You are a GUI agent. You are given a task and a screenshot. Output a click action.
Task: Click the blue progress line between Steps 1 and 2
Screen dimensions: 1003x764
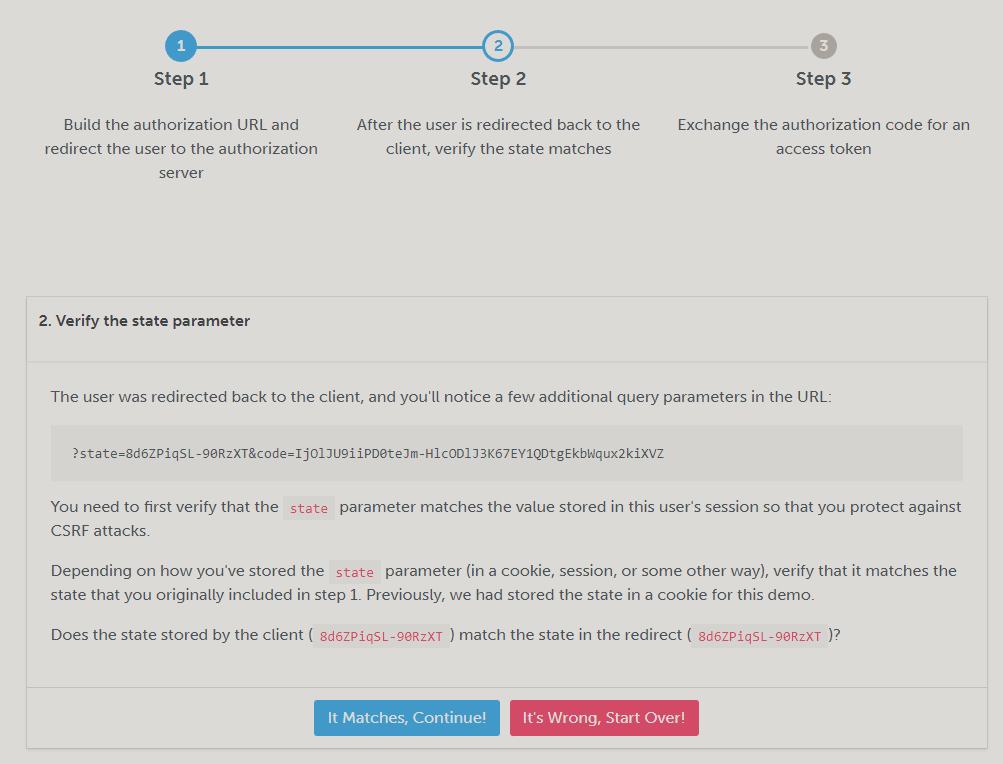tap(340, 46)
